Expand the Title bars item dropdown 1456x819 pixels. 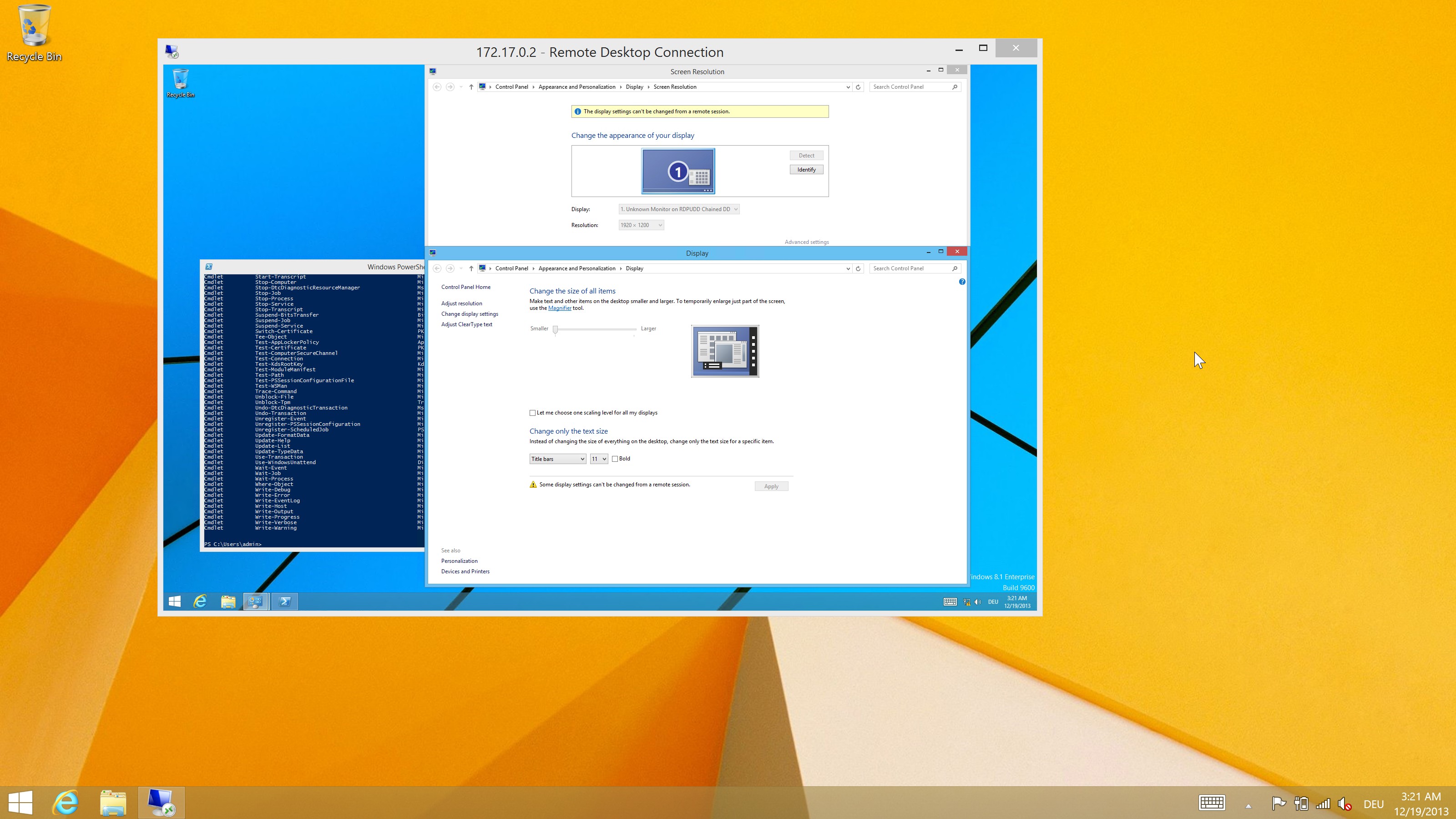pyautogui.click(x=557, y=459)
